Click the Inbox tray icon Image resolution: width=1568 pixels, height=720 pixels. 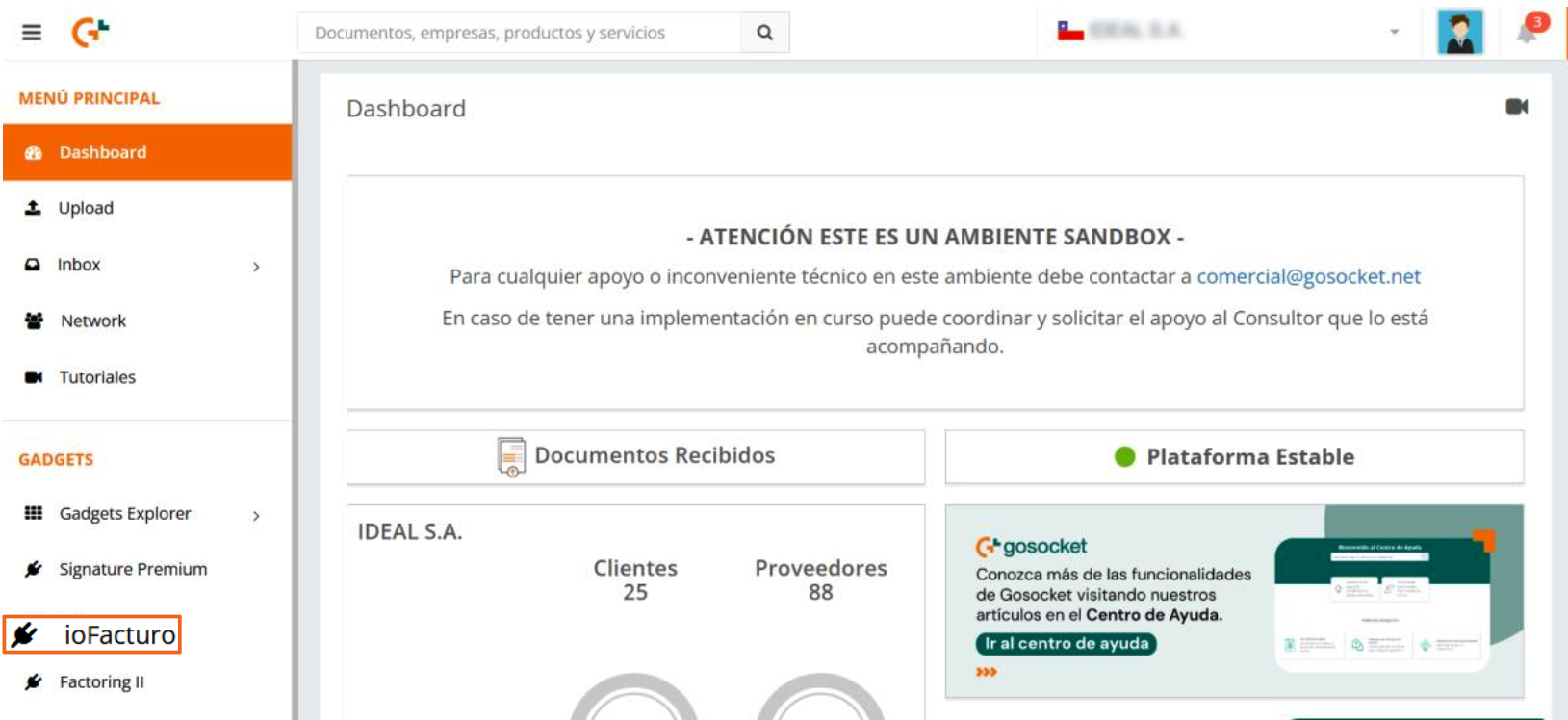pyautogui.click(x=33, y=265)
